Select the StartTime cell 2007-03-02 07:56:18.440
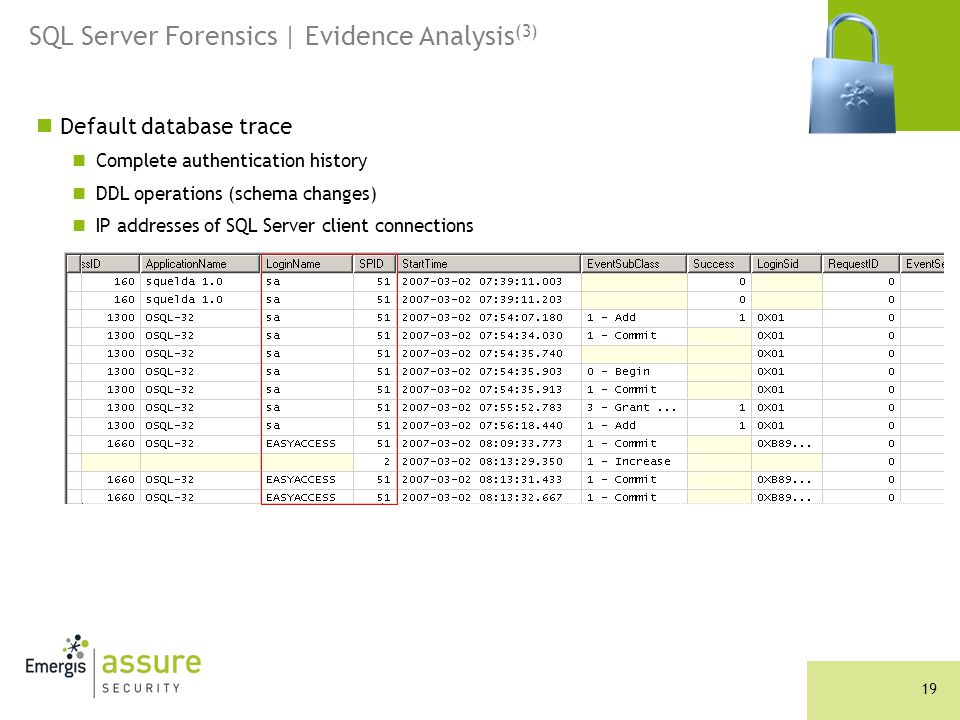 489,426
